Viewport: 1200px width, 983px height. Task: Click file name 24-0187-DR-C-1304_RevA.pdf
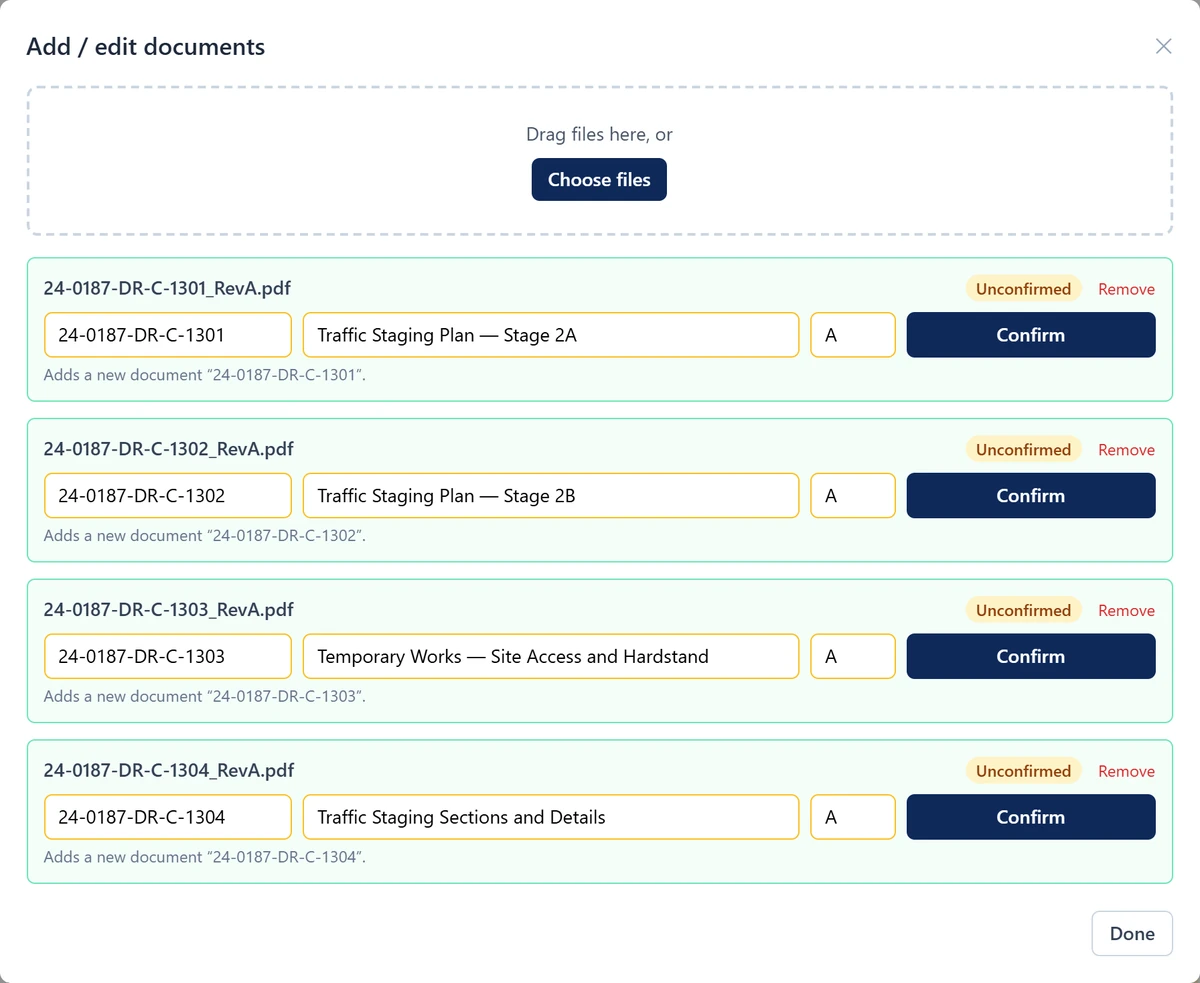point(169,771)
